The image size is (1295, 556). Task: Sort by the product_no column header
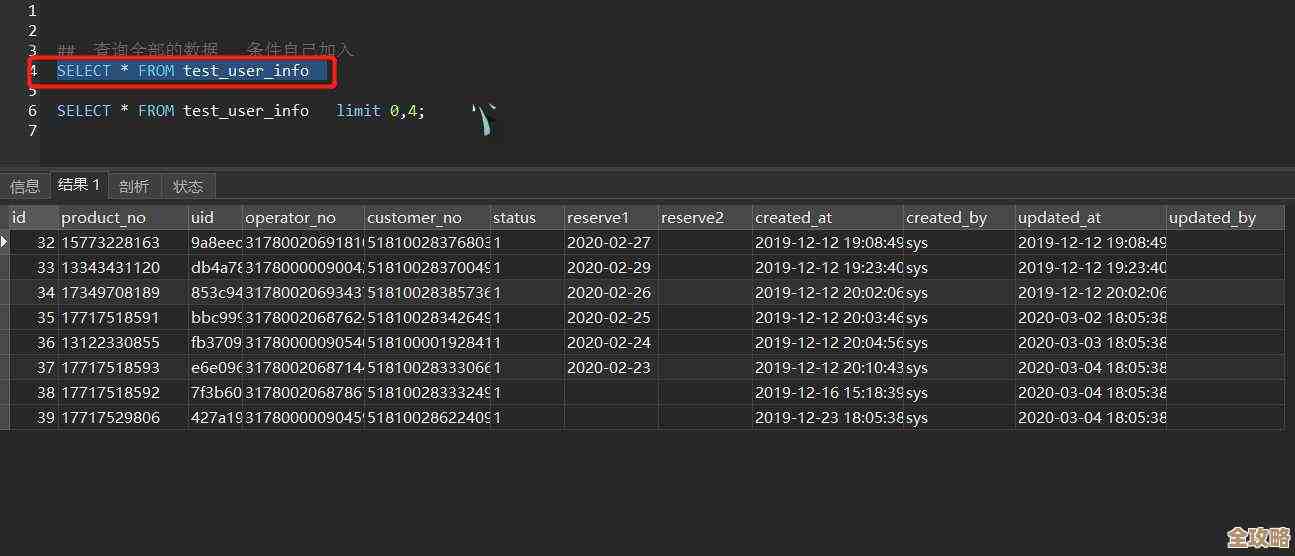point(123,217)
